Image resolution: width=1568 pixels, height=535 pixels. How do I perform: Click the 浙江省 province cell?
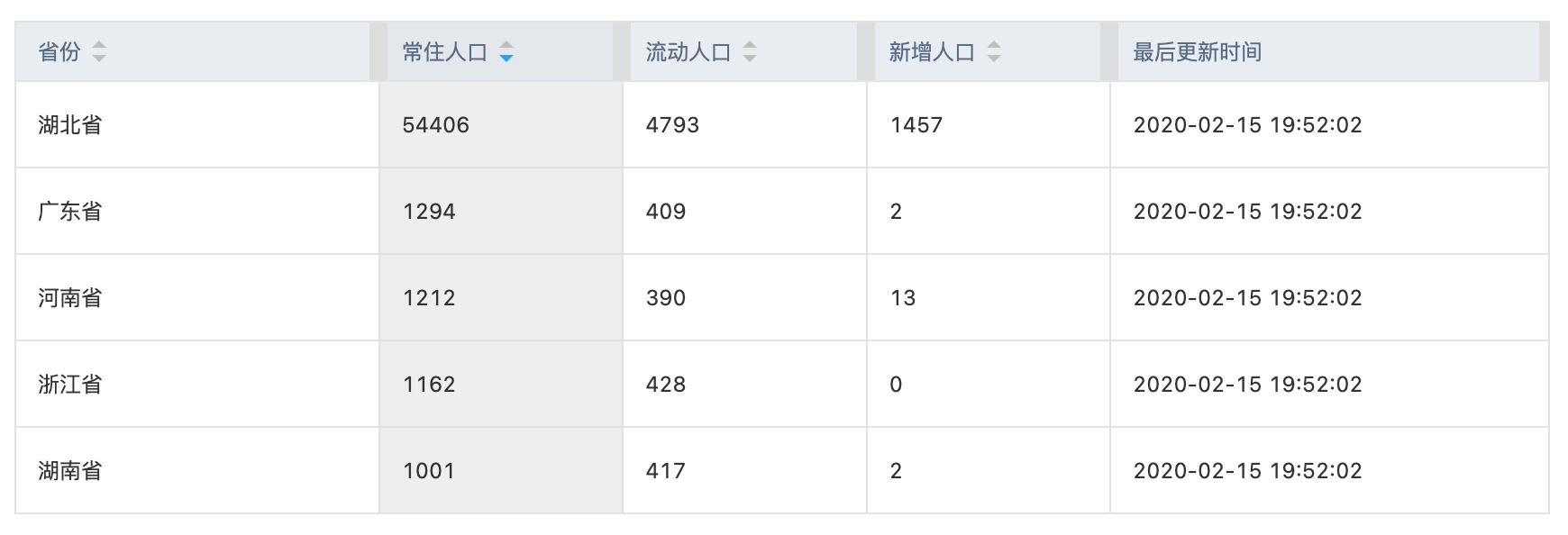click(197, 384)
